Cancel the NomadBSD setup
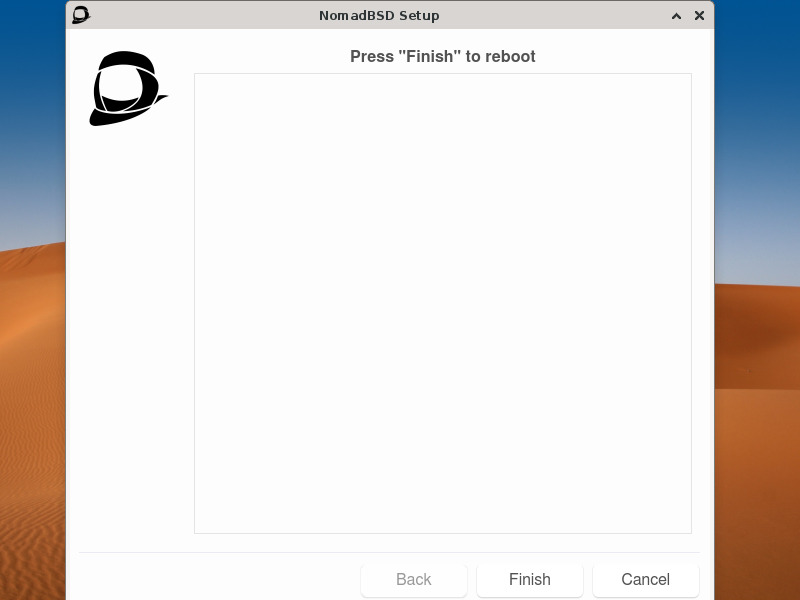The height and width of the screenshot is (600, 800). (x=645, y=580)
